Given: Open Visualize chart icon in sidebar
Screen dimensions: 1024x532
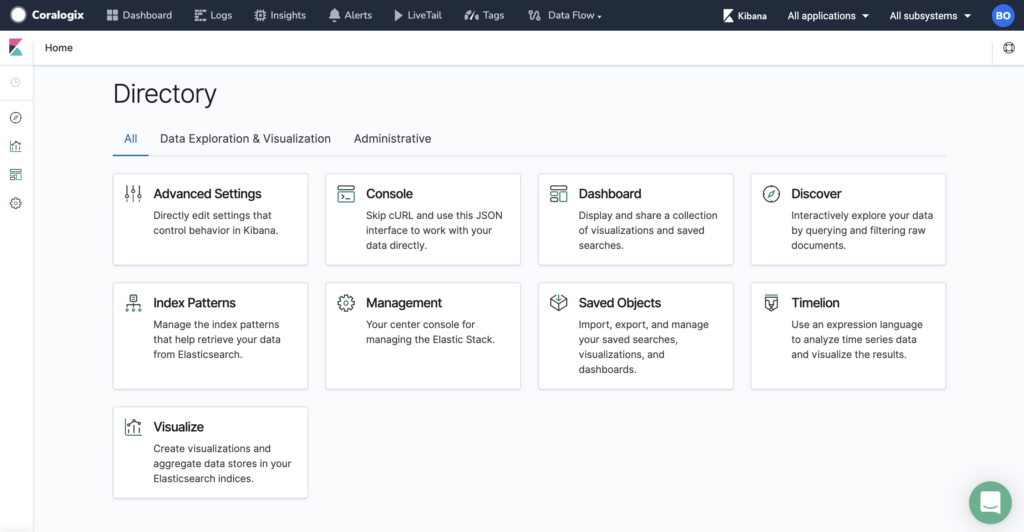Looking at the screenshot, I should point(16,146).
